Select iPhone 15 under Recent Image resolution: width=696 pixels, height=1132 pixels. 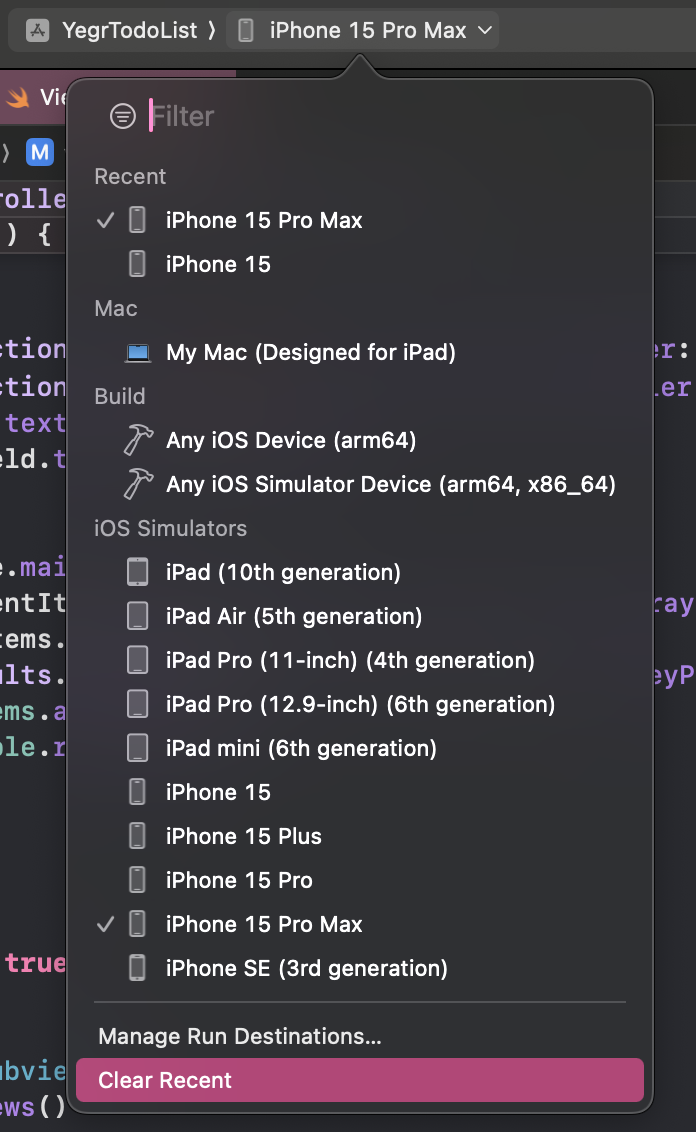coord(360,264)
